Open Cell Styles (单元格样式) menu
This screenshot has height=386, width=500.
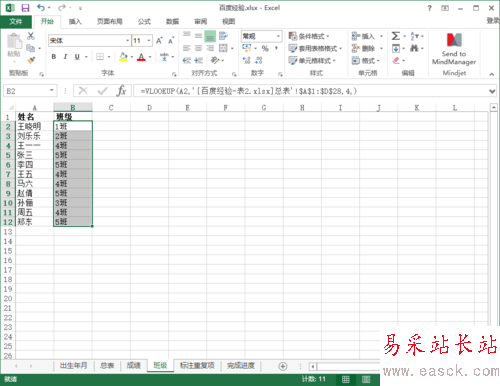[312, 61]
